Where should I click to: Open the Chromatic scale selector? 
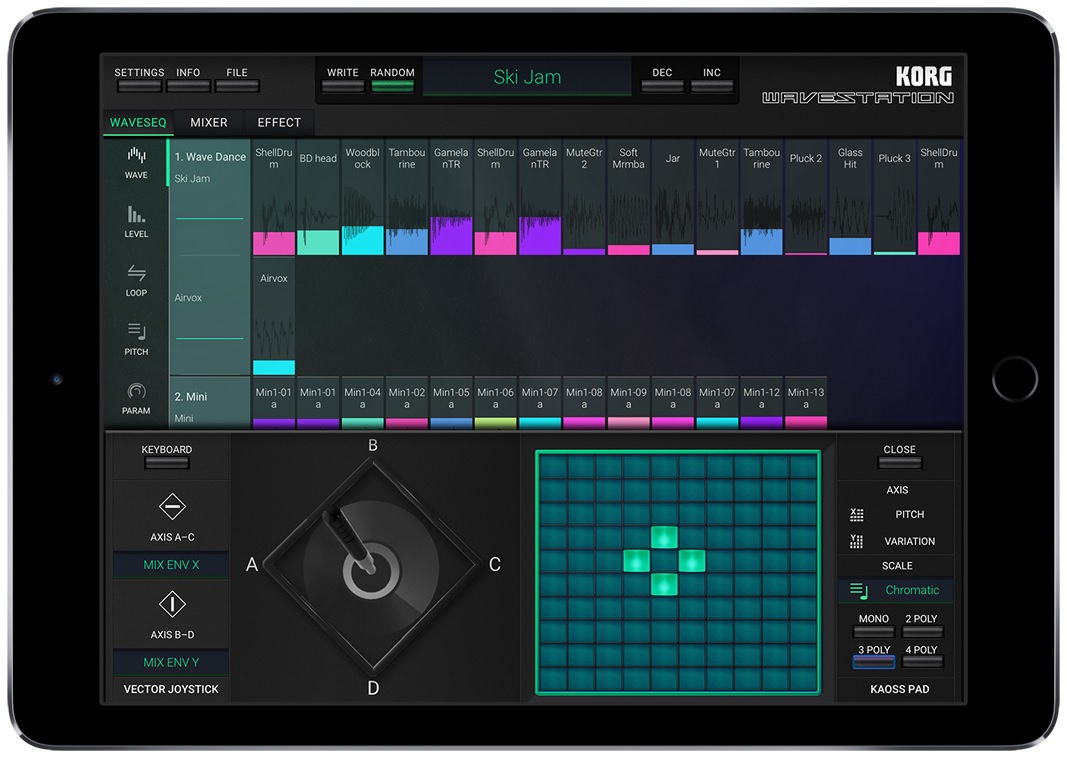point(896,590)
